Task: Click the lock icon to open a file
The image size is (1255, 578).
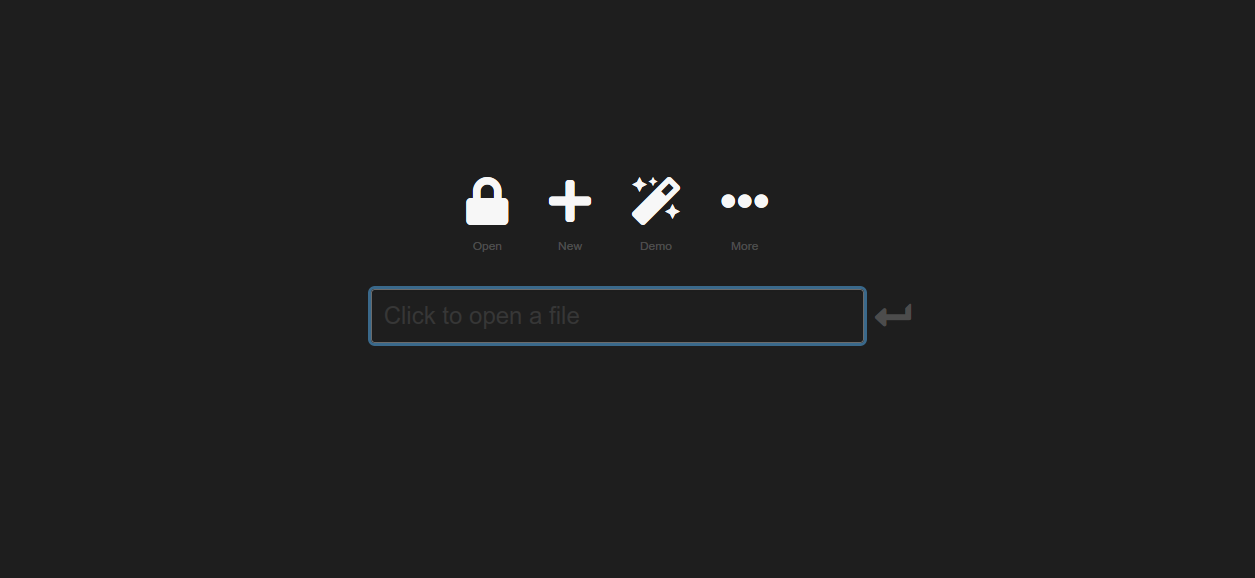Action: point(487,201)
